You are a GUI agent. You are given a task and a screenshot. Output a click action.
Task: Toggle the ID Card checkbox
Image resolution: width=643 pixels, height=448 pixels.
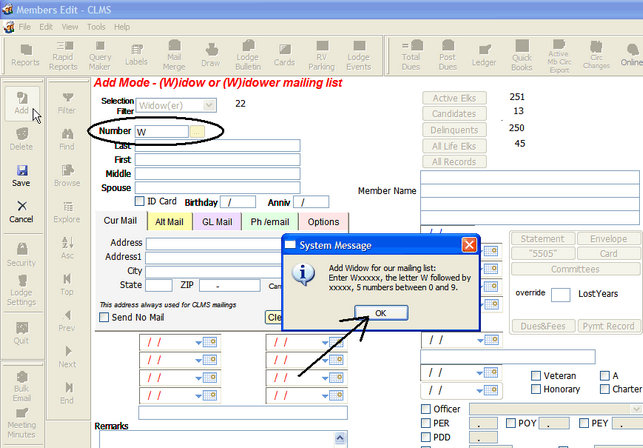click(x=139, y=201)
